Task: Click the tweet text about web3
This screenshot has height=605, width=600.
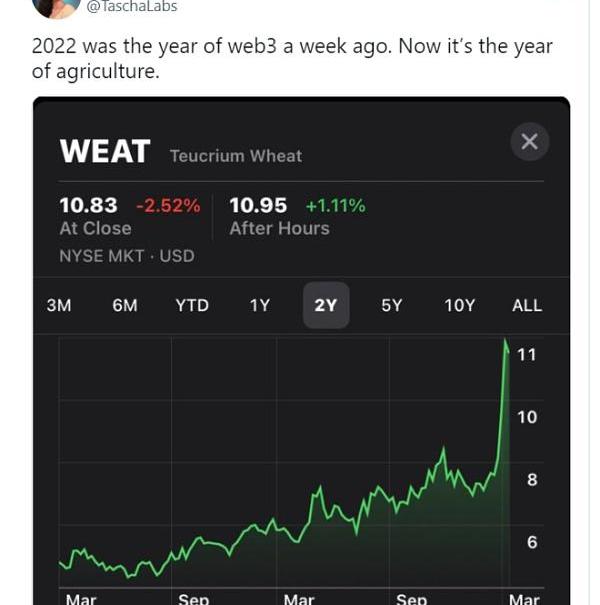Action: 292,59
